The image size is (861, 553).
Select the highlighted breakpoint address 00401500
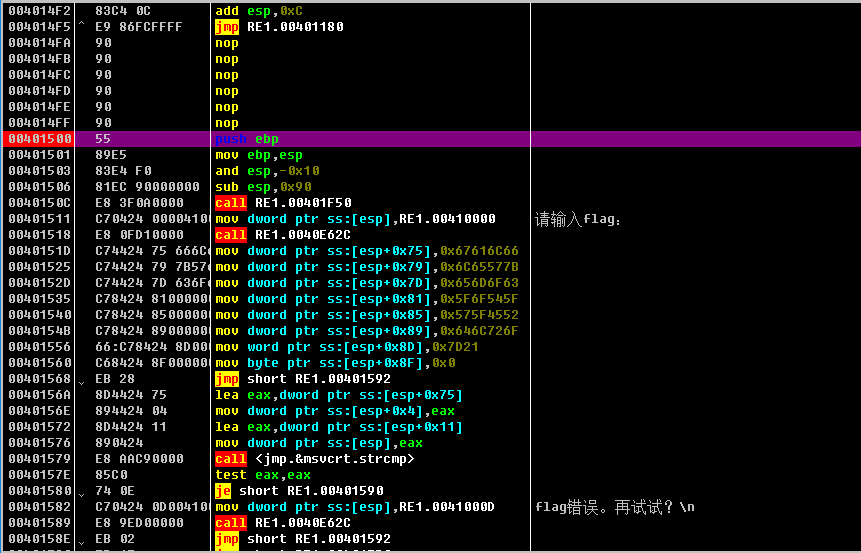tap(39, 139)
